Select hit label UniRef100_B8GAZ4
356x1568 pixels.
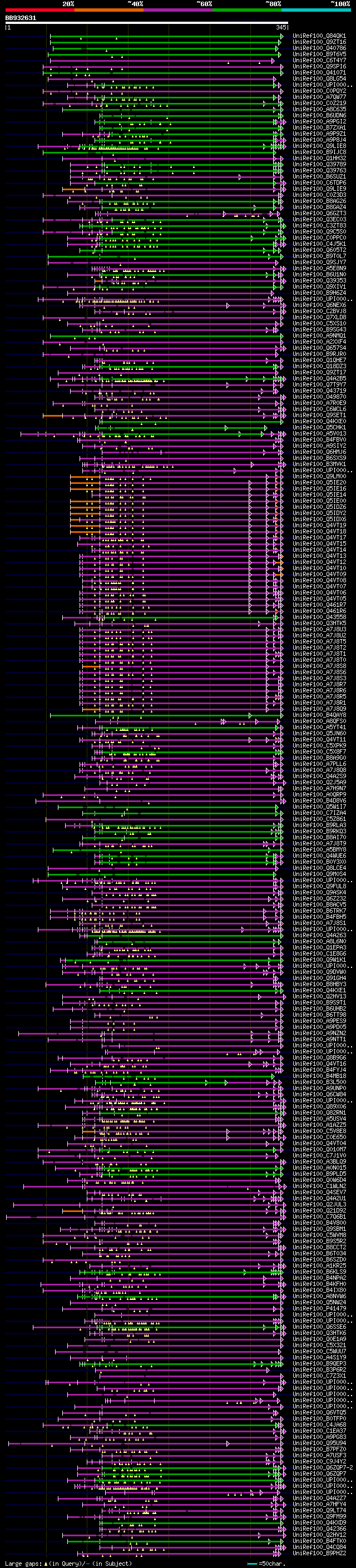319,207
